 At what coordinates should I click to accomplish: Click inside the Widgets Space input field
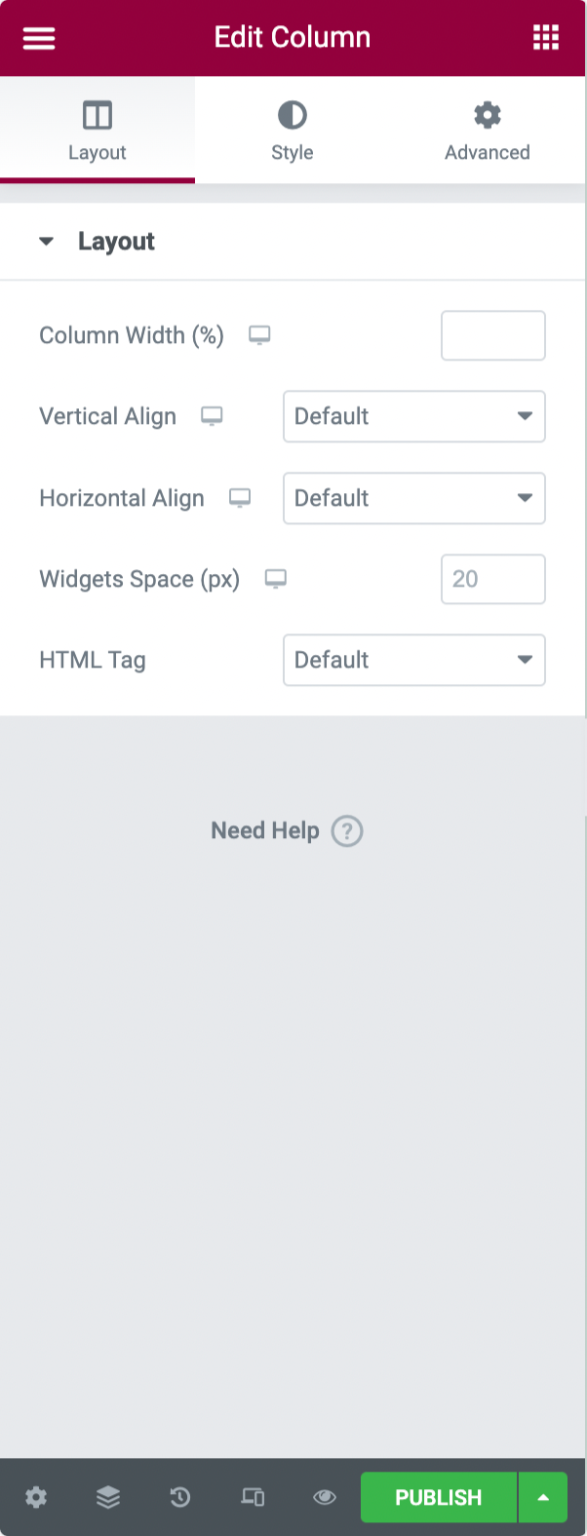(x=493, y=579)
